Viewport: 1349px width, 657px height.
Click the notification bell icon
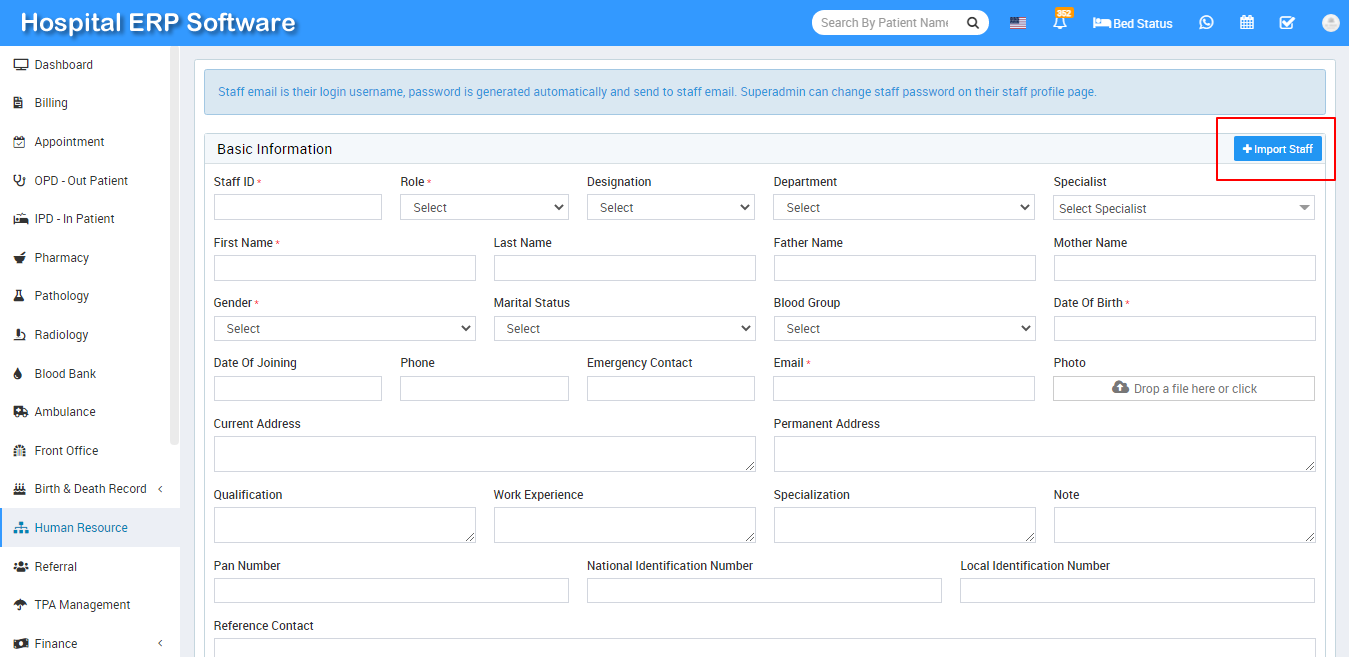[1060, 23]
